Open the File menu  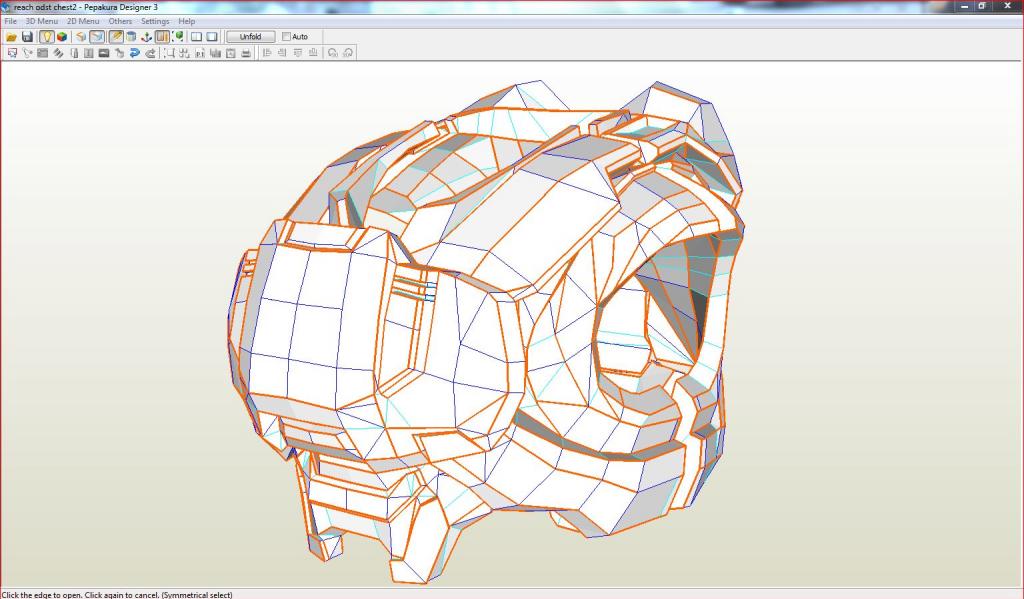(10, 21)
